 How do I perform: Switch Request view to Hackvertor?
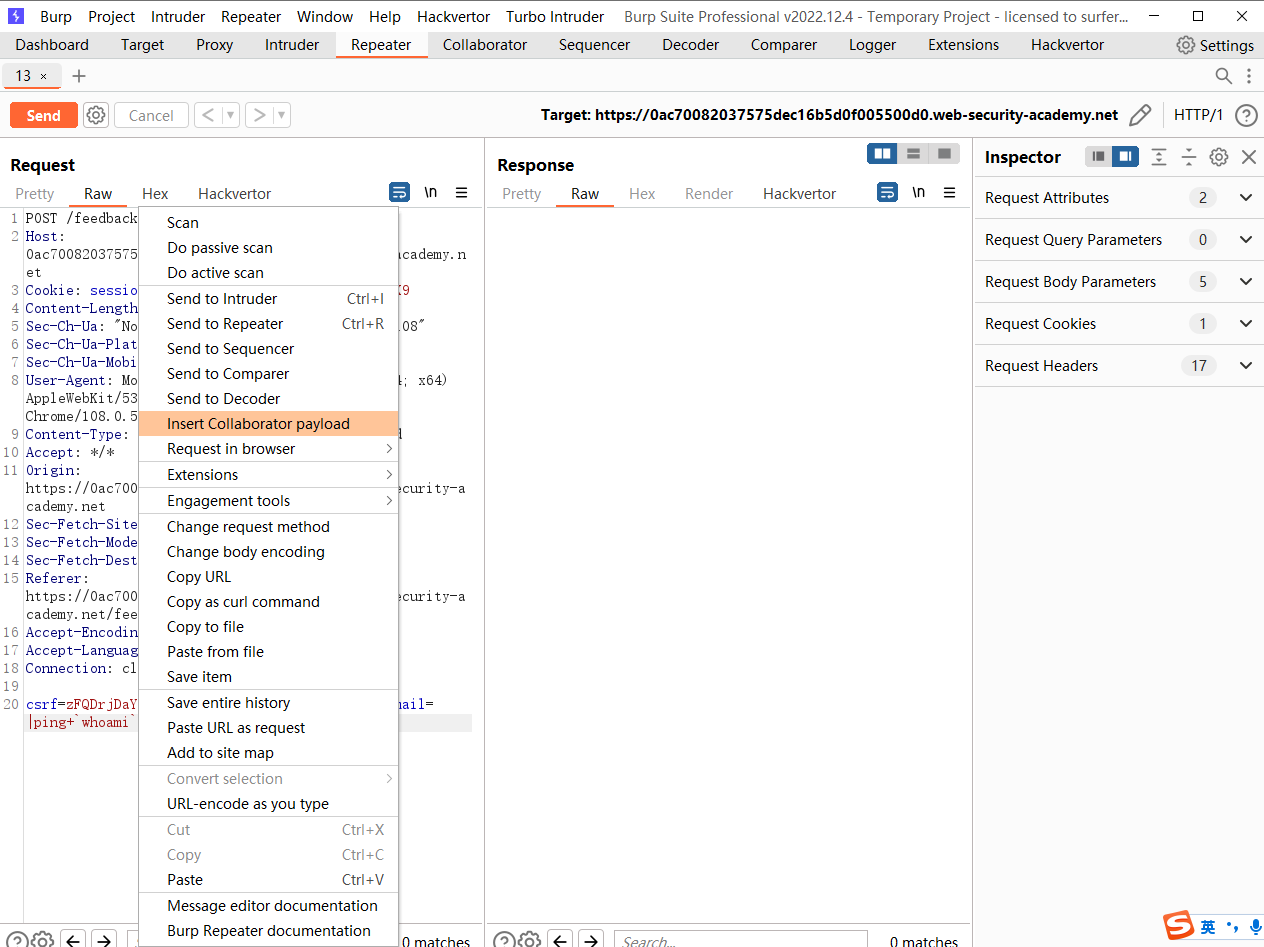coord(234,194)
